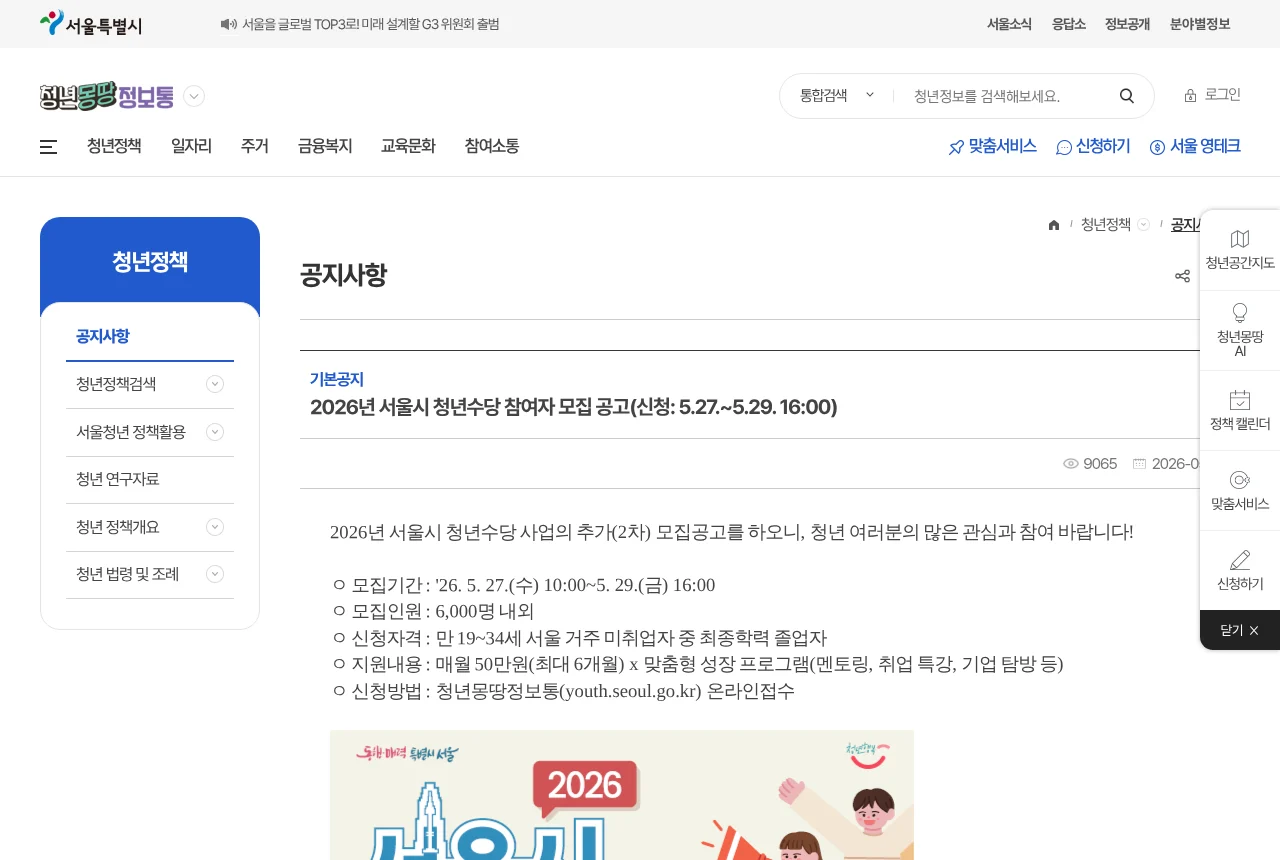Click the 모집인원 6,000명 내외 line

point(433,611)
